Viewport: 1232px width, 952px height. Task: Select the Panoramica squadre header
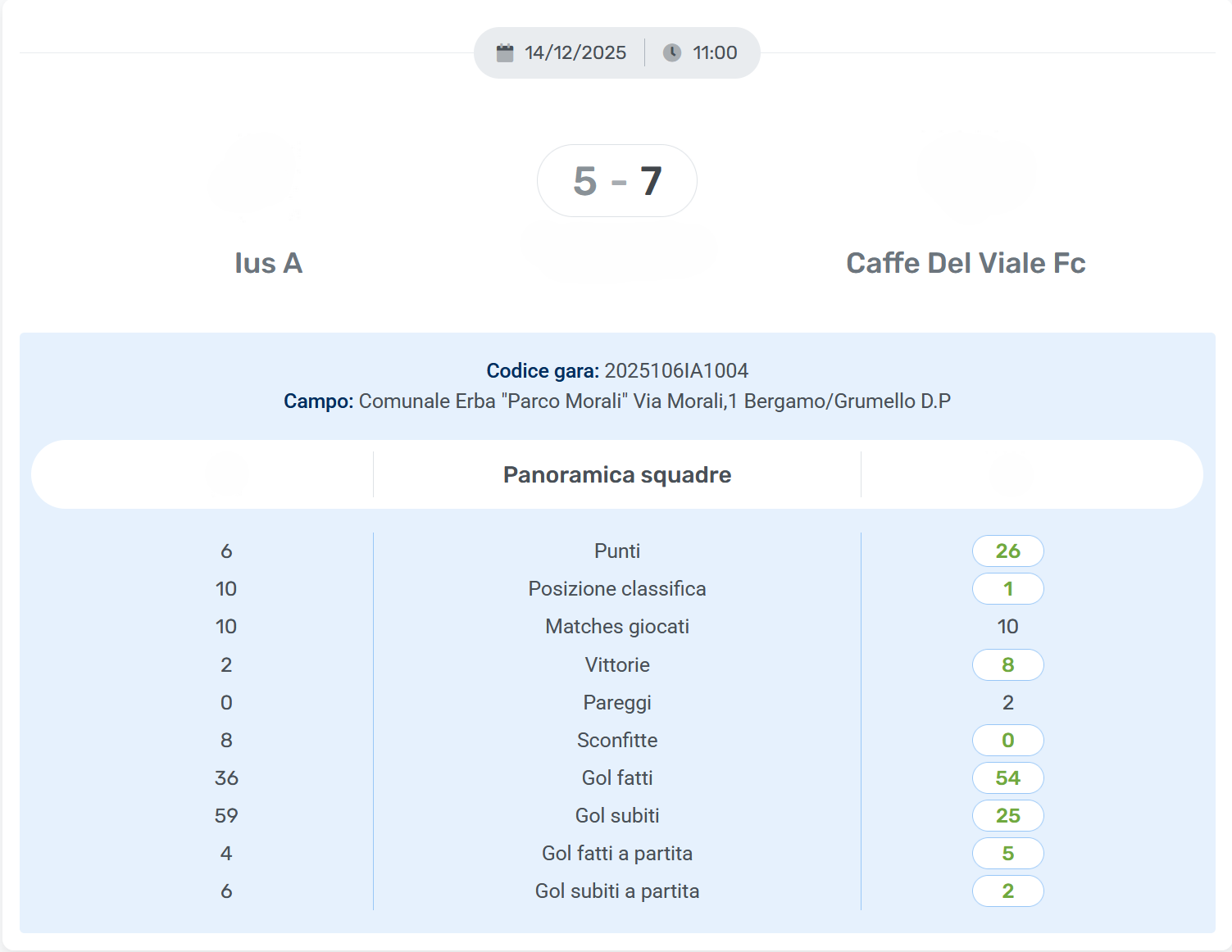[617, 474]
